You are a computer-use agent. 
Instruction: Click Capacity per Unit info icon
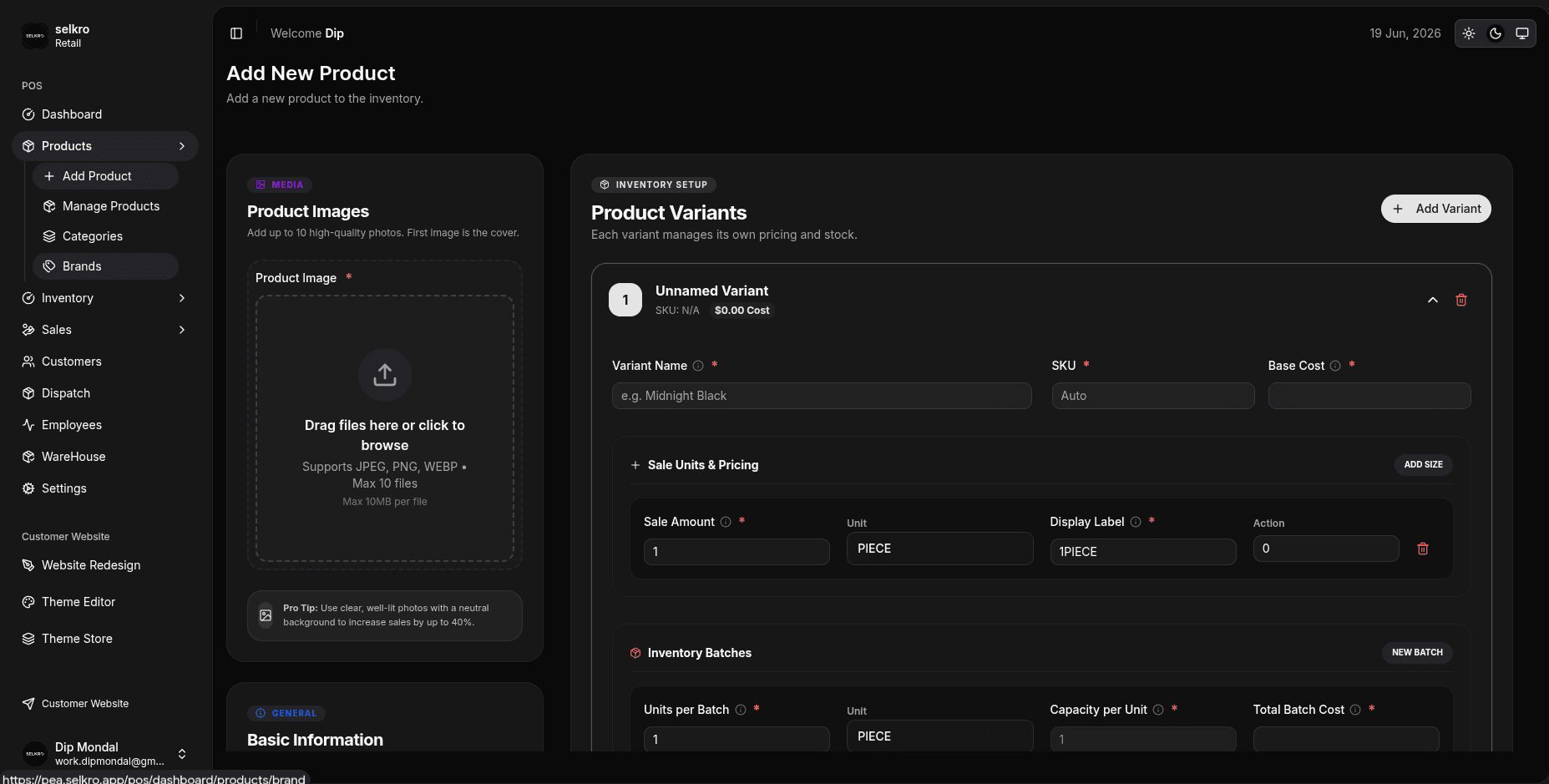click(1158, 710)
